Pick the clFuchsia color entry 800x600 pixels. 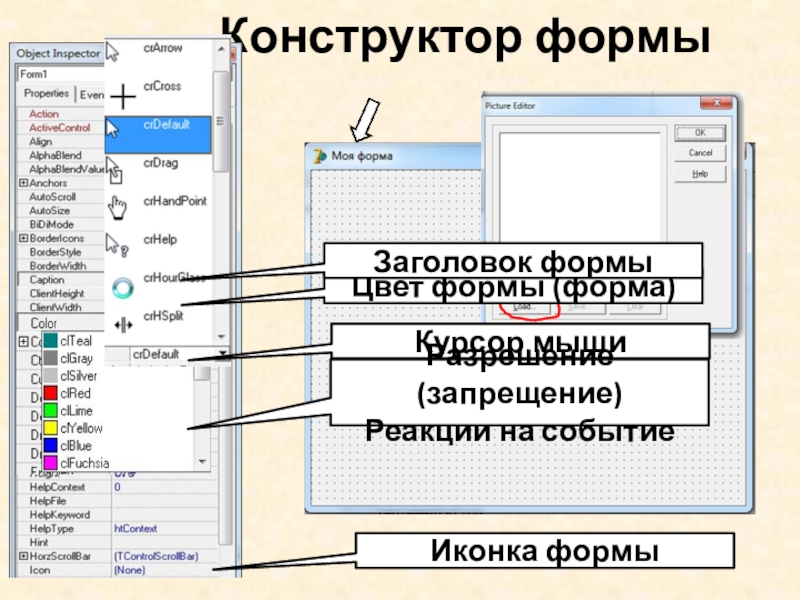point(75,463)
